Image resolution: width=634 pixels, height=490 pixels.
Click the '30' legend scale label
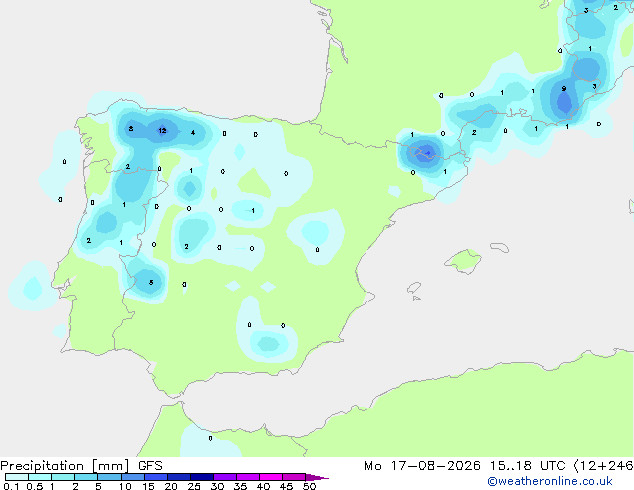[x=217, y=486]
